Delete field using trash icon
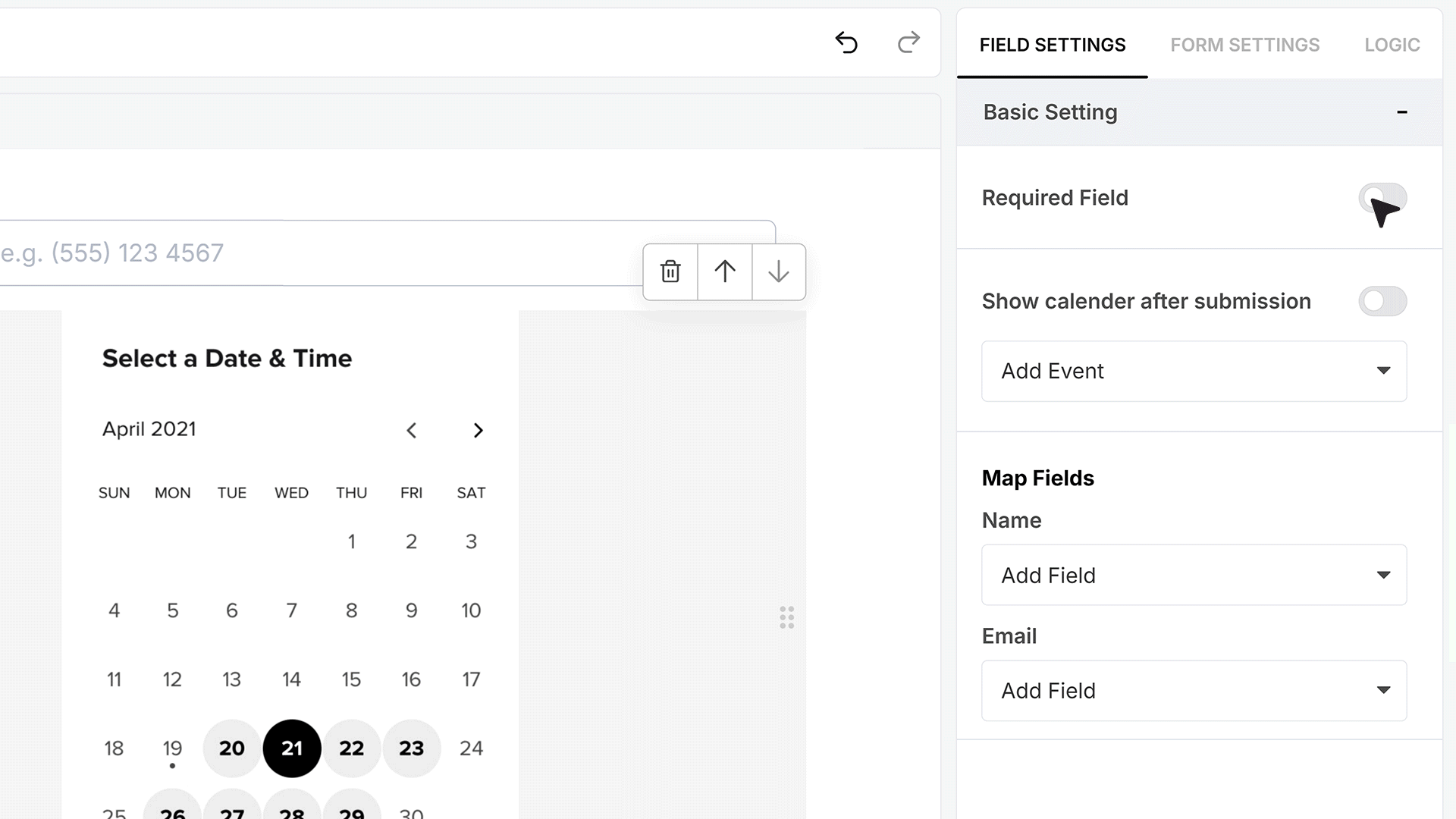This screenshot has width=1456, height=819. 670,271
